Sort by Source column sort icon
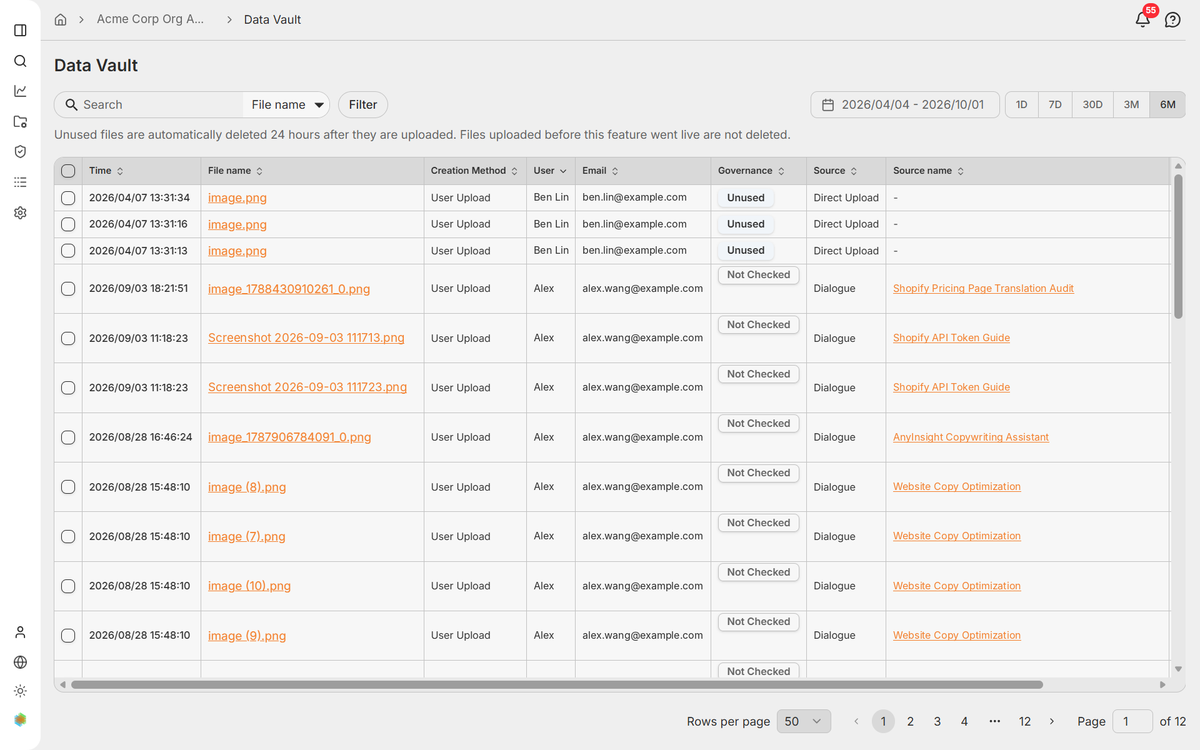 [x=853, y=171]
